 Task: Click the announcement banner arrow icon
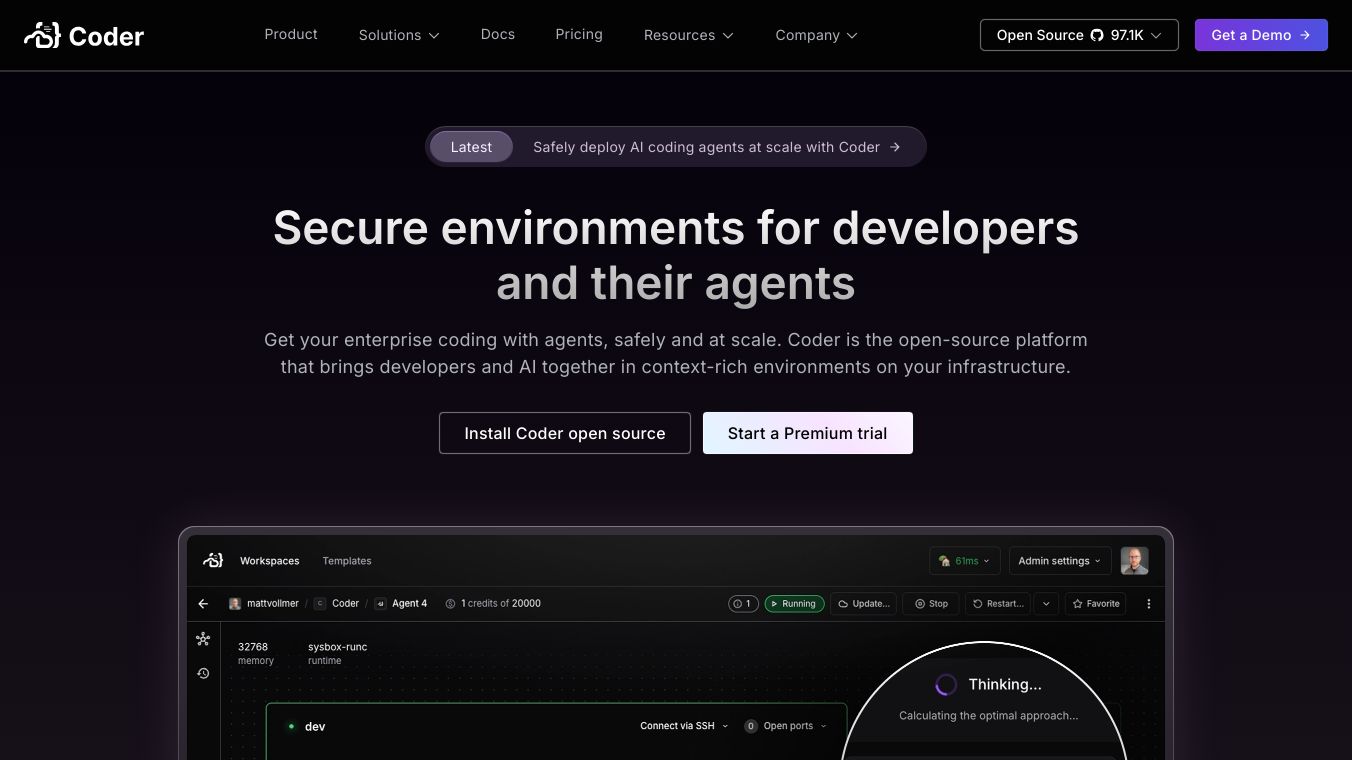(895, 147)
